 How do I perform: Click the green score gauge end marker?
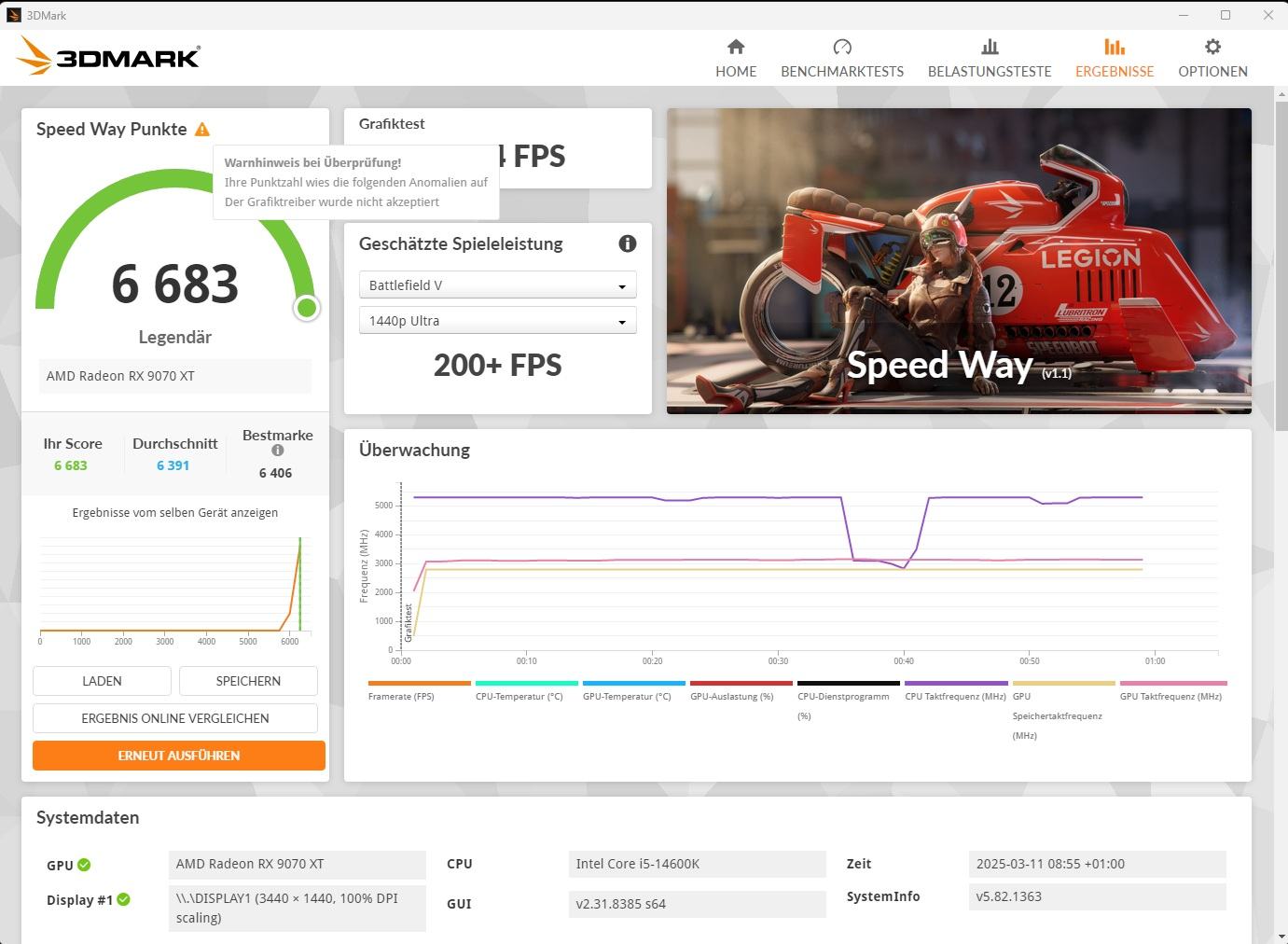[x=306, y=308]
